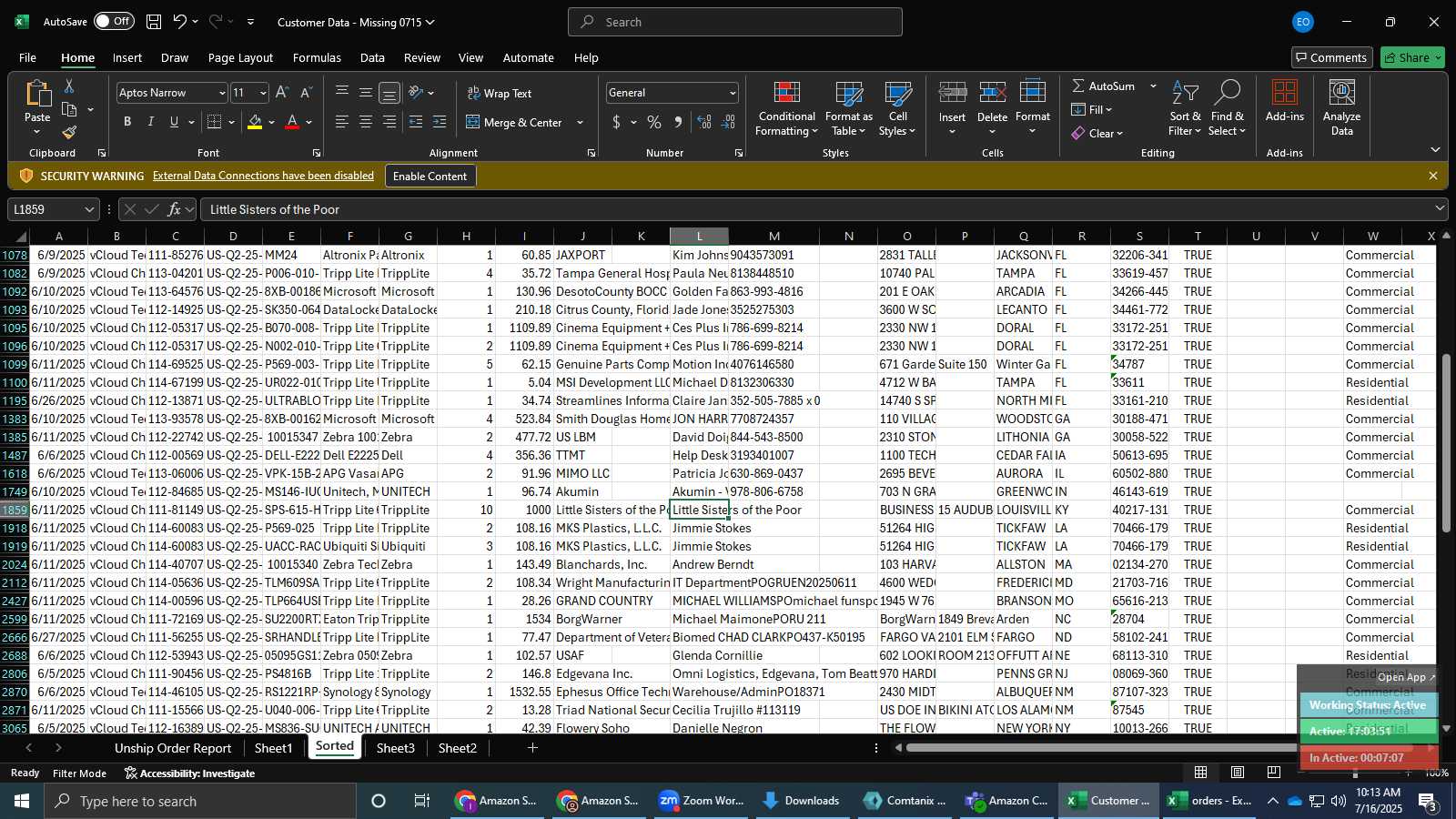Viewport: 1456px width, 819px height.
Task: Toggle italic formatting
Action: pos(150,122)
